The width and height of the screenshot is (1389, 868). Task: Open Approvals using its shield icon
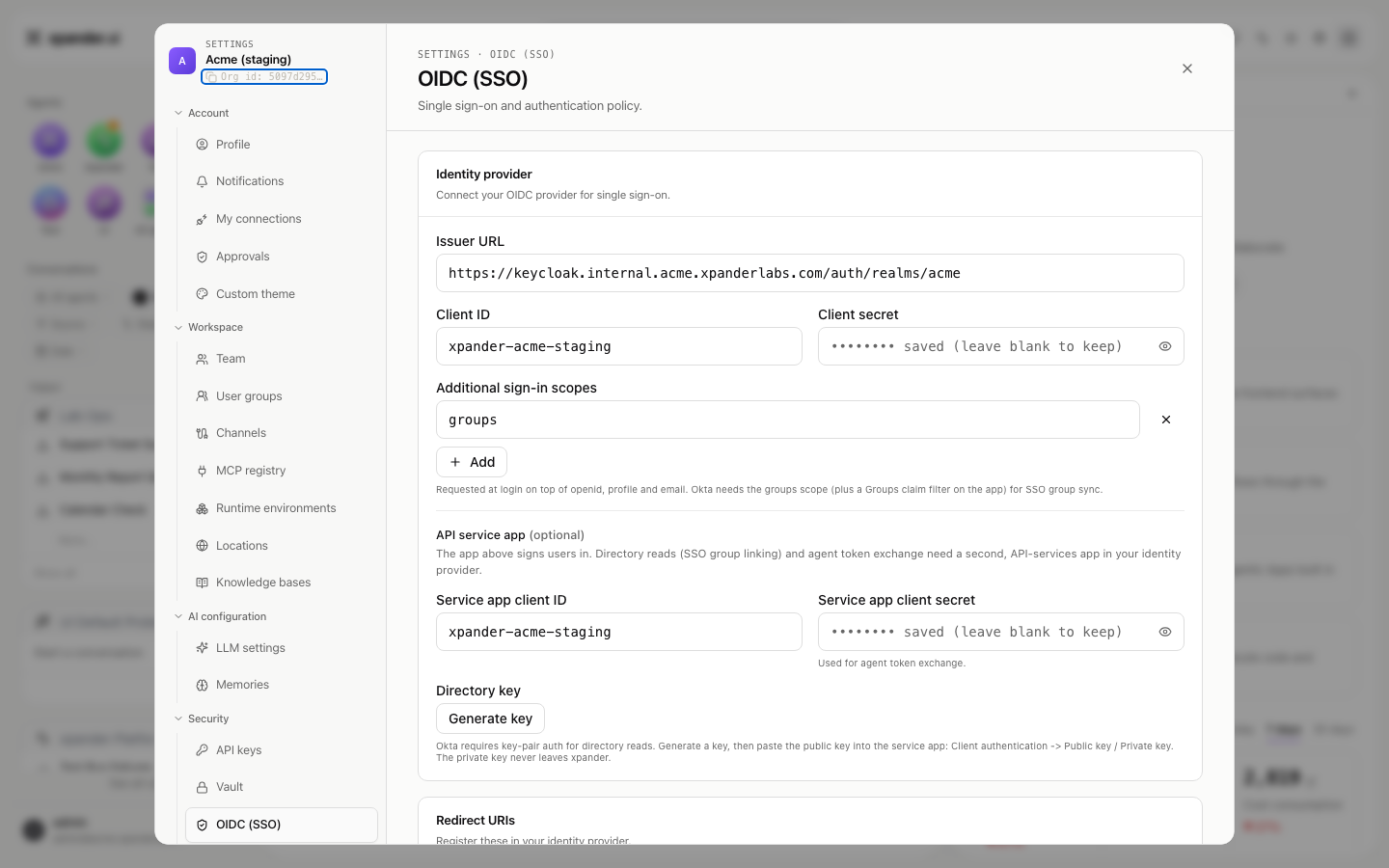coord(203,257)
